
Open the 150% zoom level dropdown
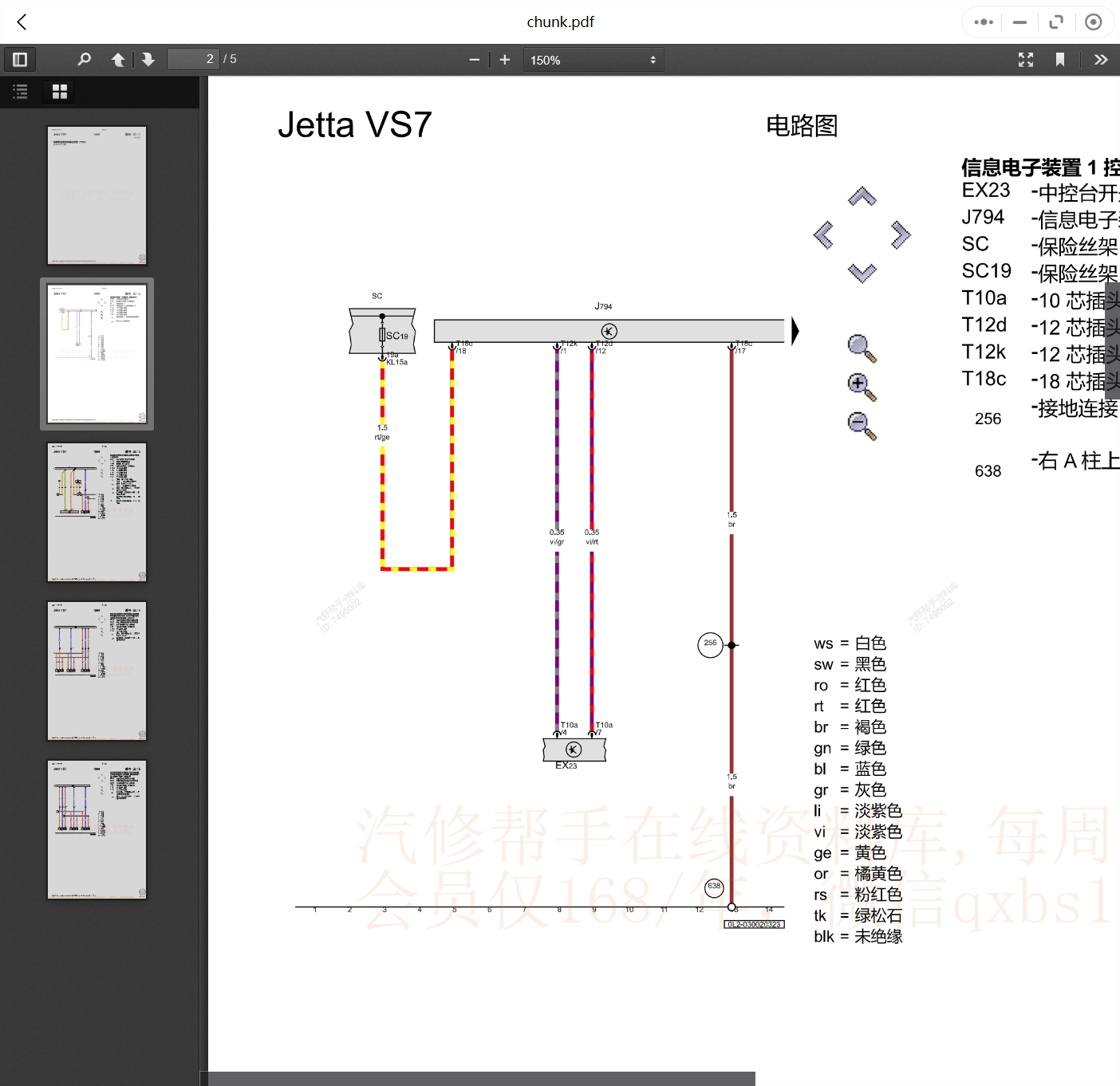594,59
